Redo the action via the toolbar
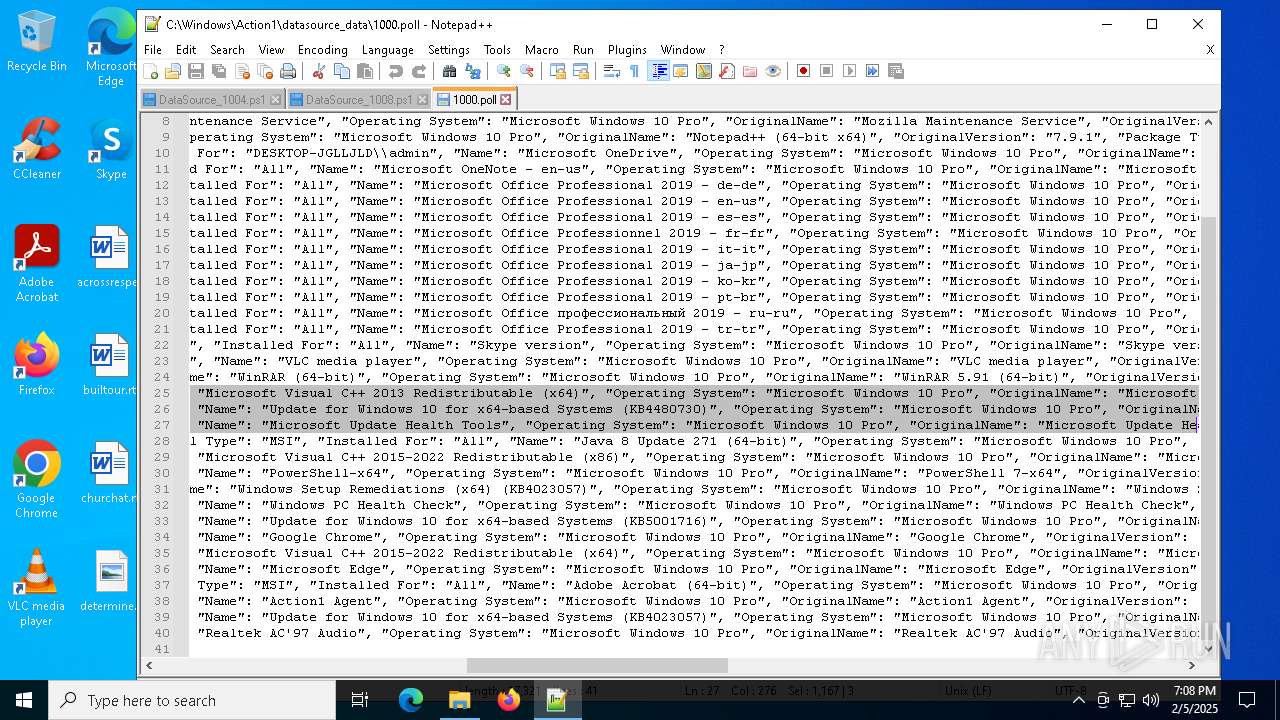This screenshot has width=1280, height=720. tap(419, 71)
